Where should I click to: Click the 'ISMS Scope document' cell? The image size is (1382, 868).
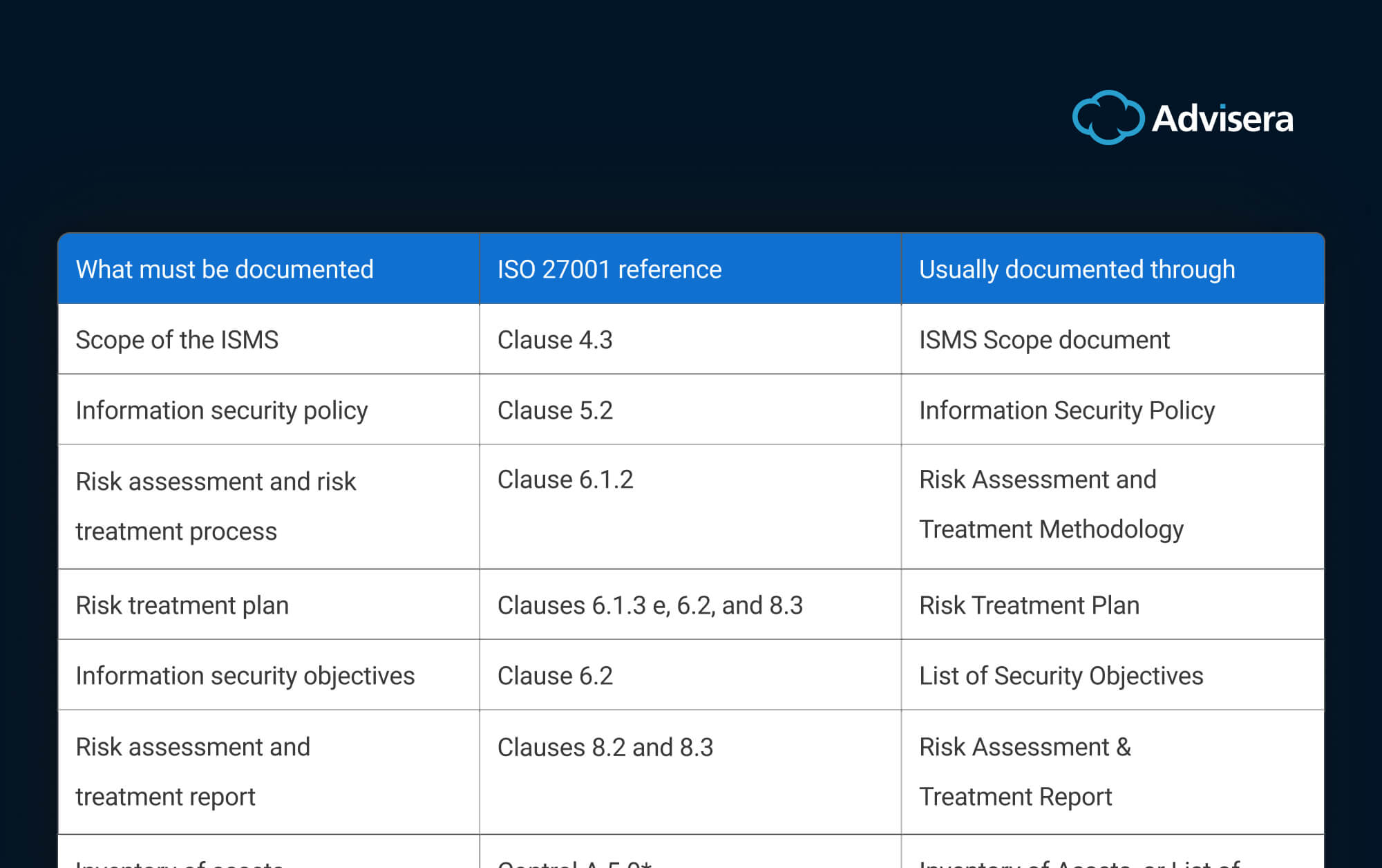(1113, 339)
